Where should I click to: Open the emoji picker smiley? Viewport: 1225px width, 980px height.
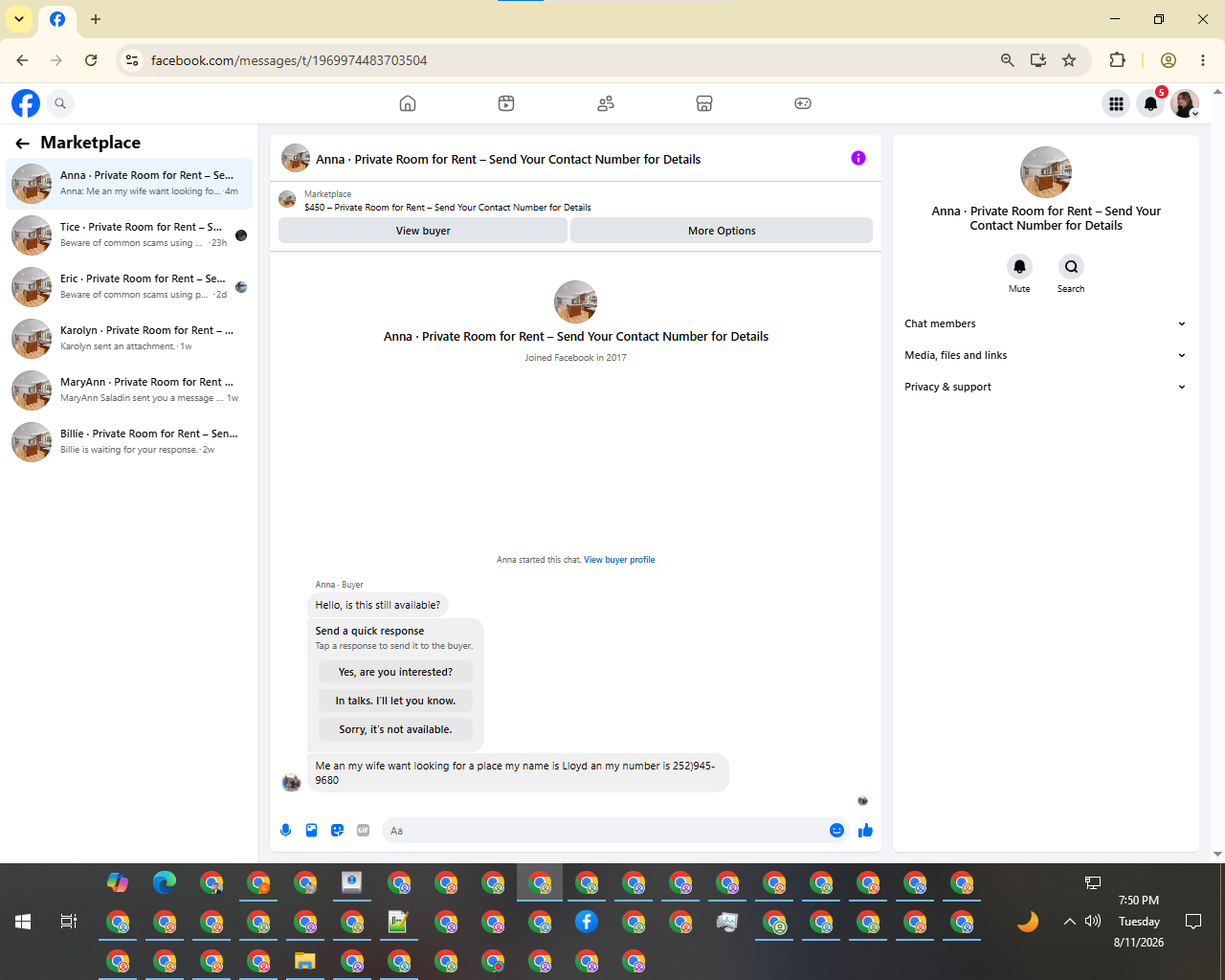coord(836,831)
